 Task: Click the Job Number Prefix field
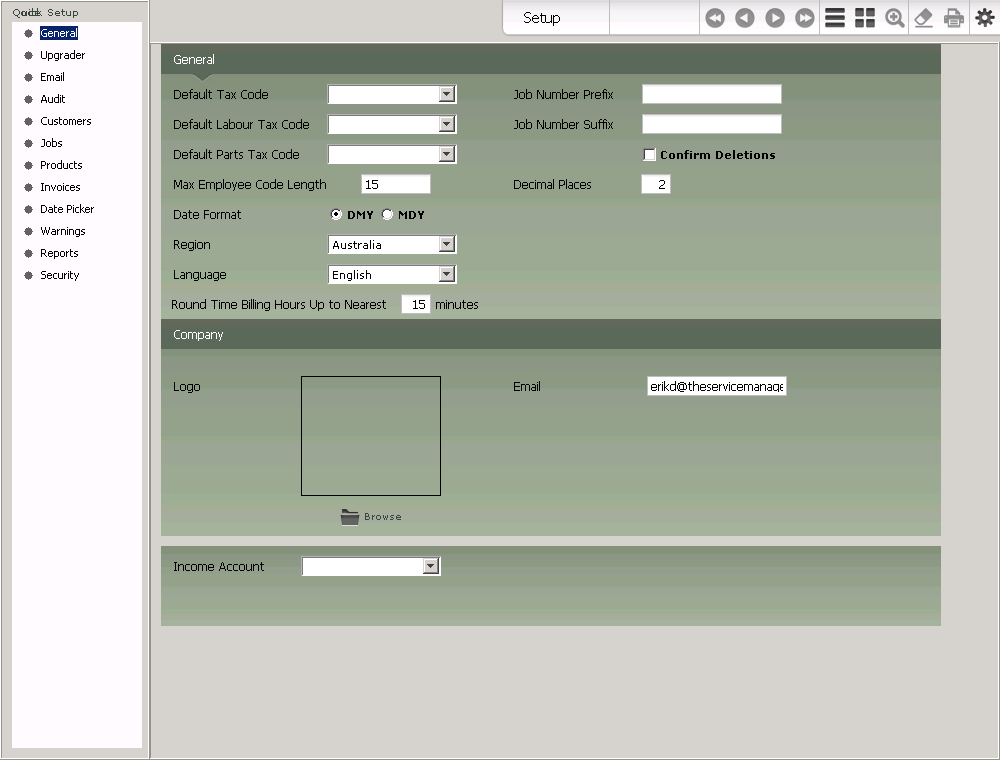click(x=711, y=95)
